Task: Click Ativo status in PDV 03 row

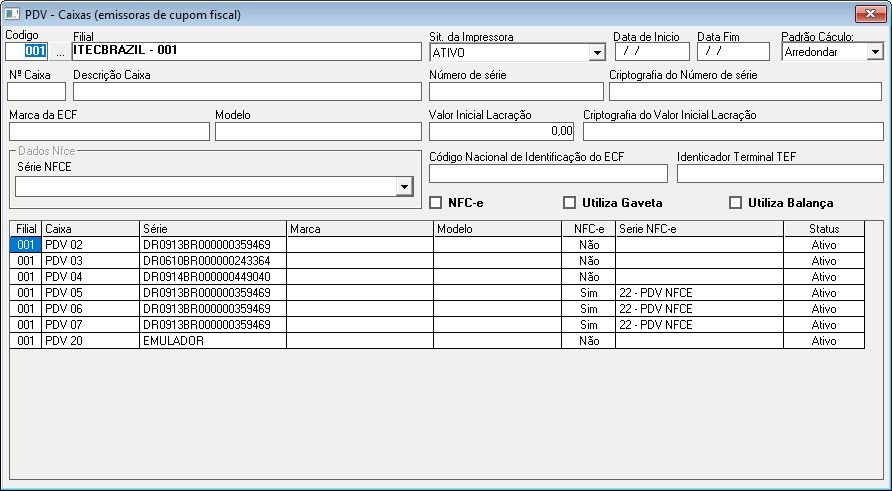Action: coord(824,261)
